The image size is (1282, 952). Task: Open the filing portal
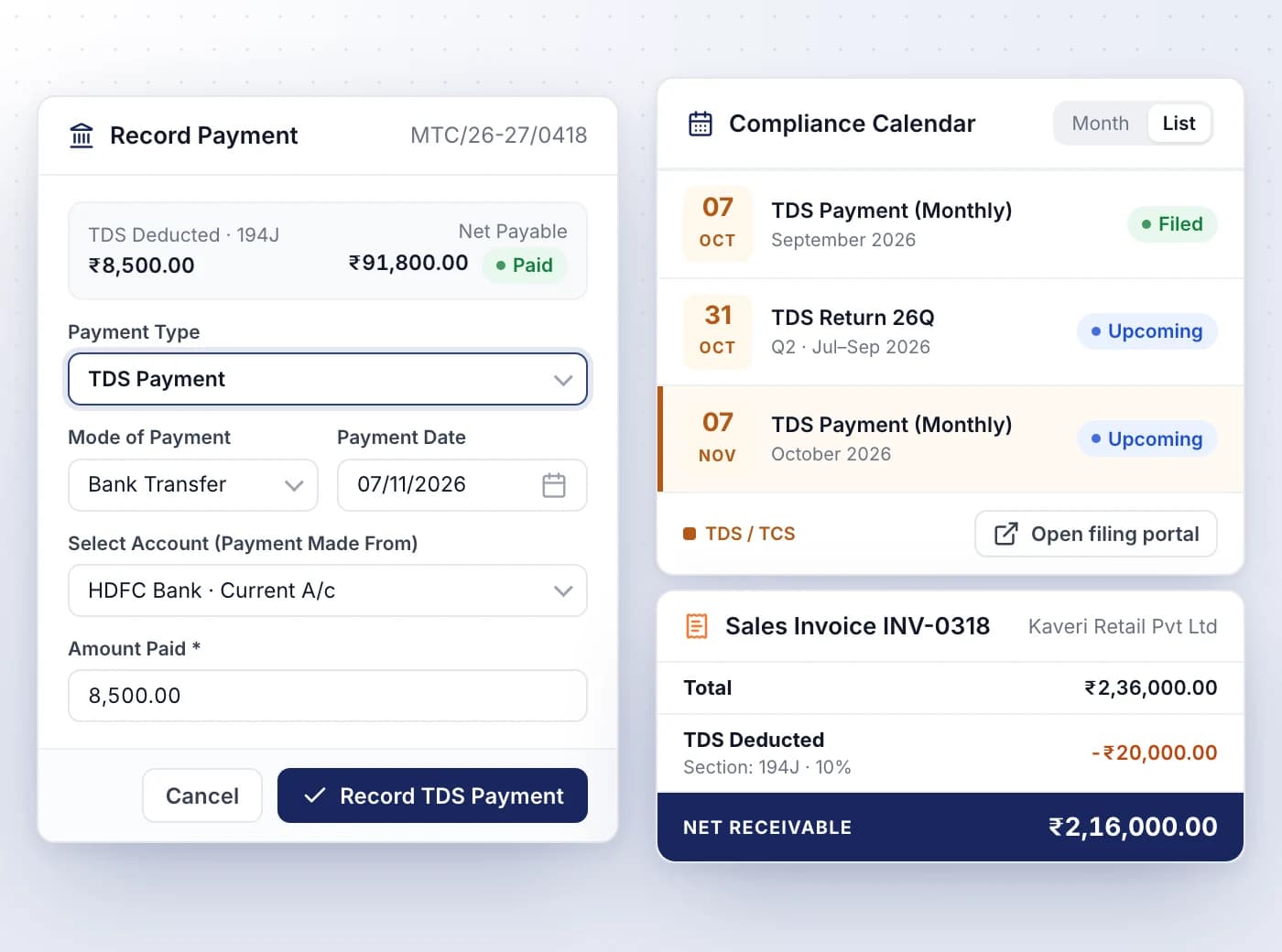point(1096,534)
